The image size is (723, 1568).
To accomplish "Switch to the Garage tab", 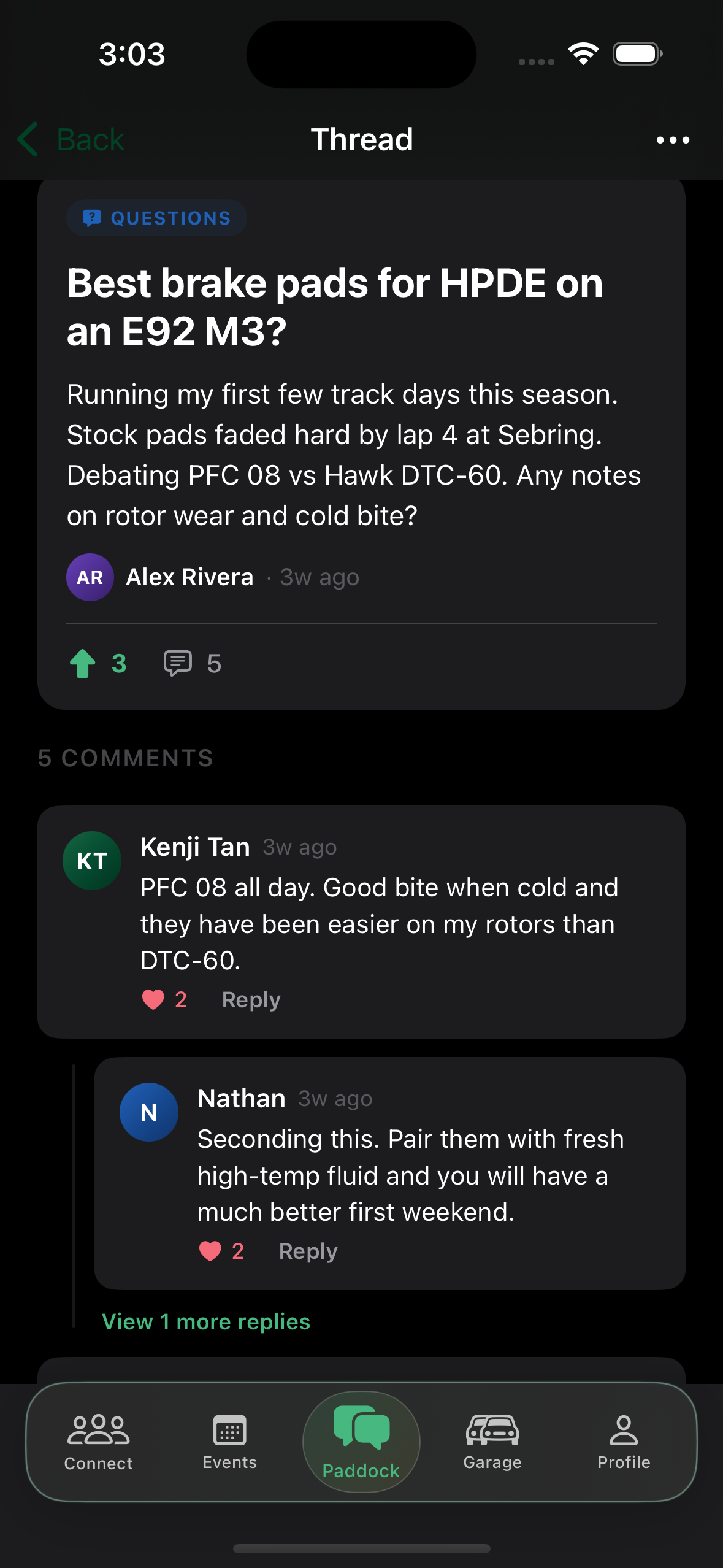I will click(x=492, y=1442).
